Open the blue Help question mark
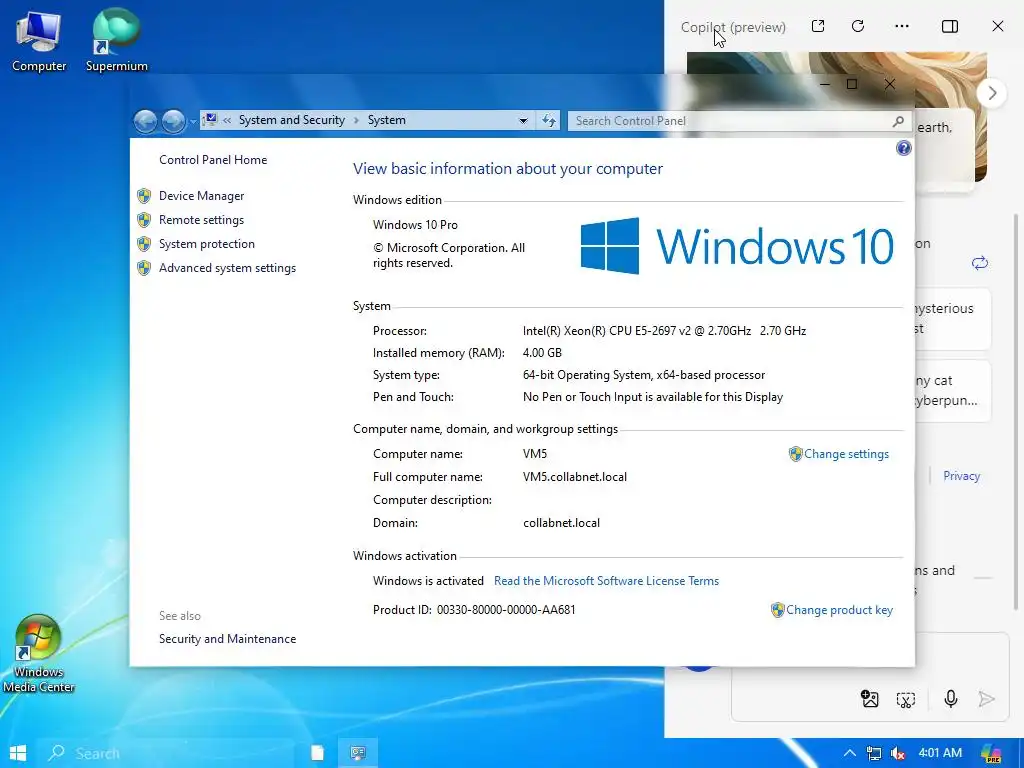The width and height of the screenshot is (1024, 768). tap(903, 148)
